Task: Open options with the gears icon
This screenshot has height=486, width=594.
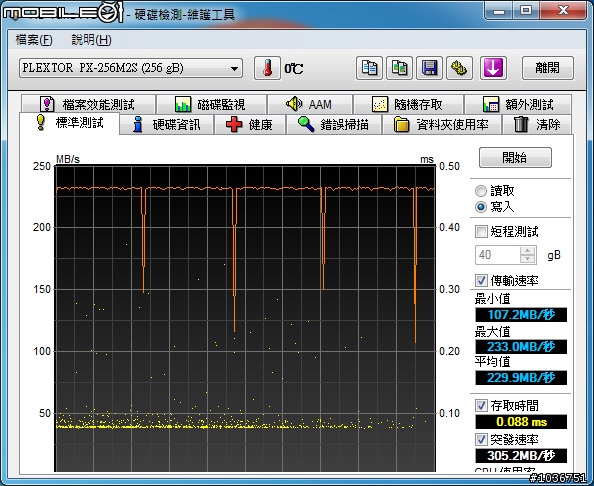Action: click(x=459, y=68)
